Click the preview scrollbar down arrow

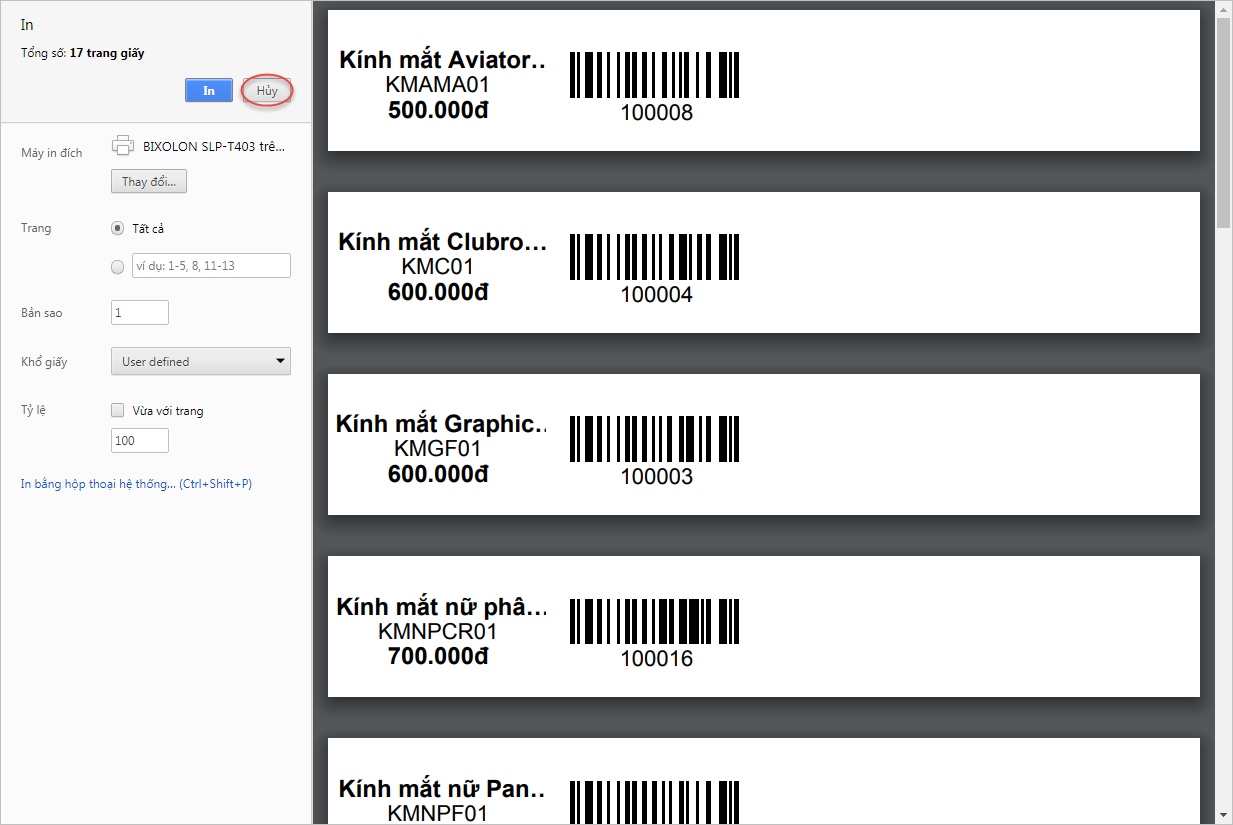[1223, 816]
